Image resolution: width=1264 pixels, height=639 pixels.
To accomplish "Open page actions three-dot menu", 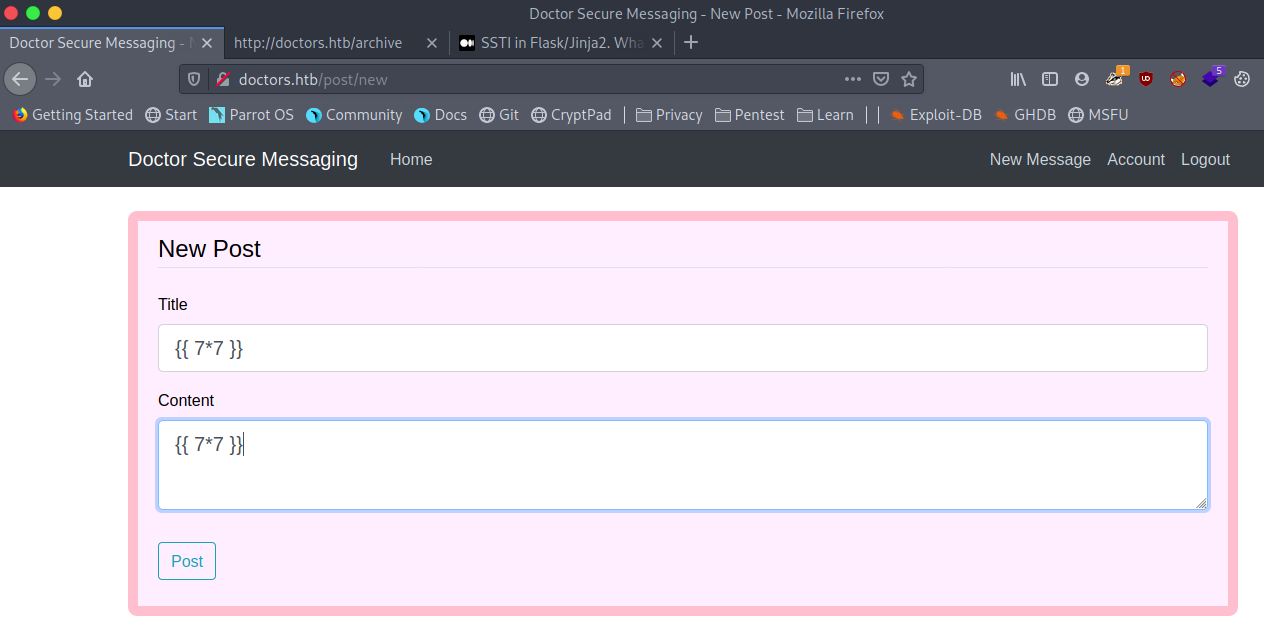I will coord(852,79).
